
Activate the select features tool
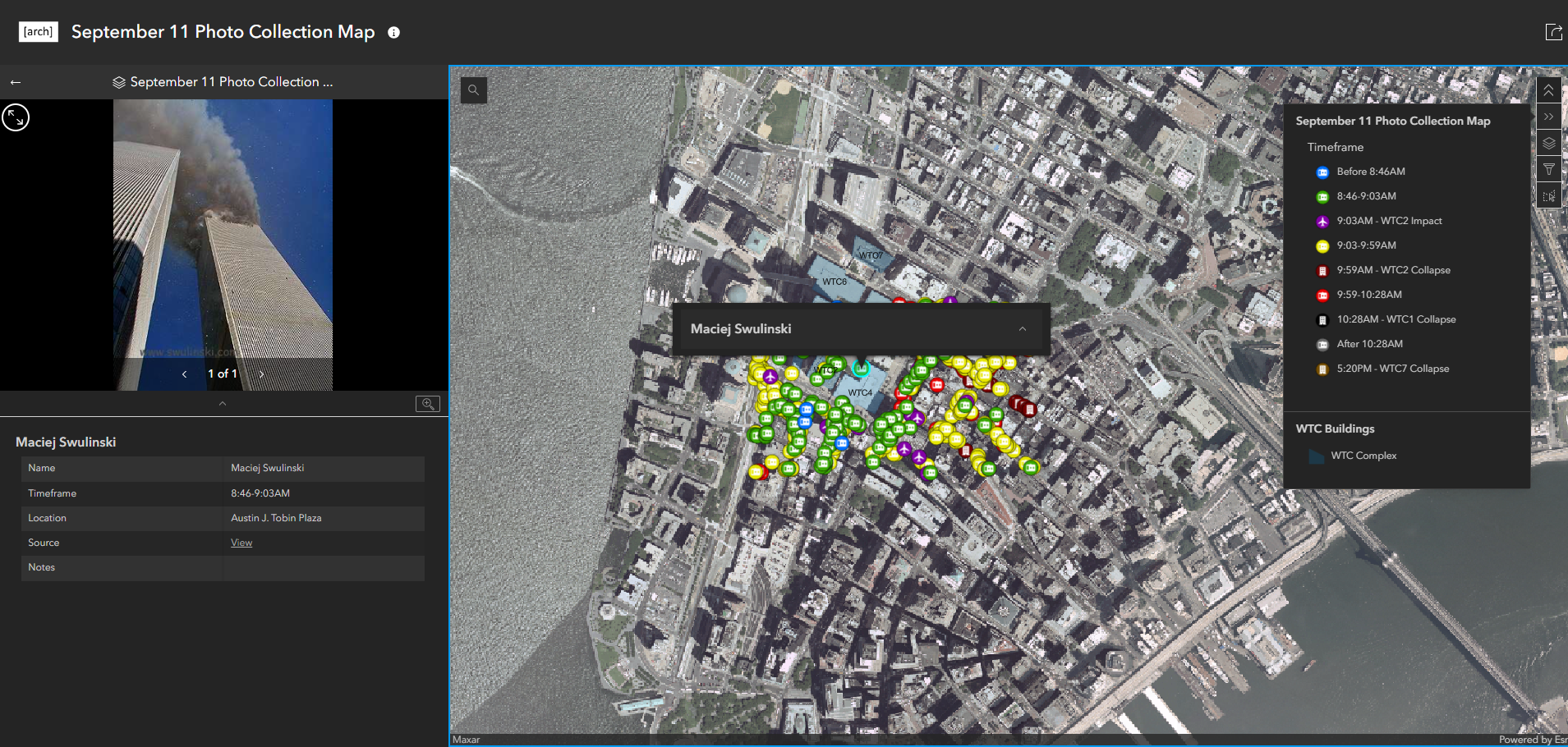pyautogui.click(x=1549, y=196)
